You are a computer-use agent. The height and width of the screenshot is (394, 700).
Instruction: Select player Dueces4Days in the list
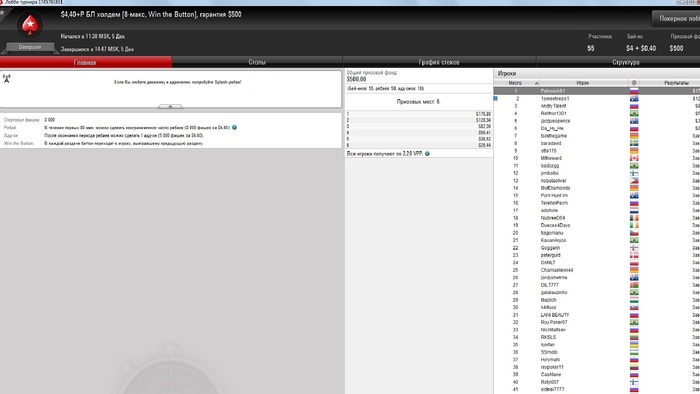[597, 225]
